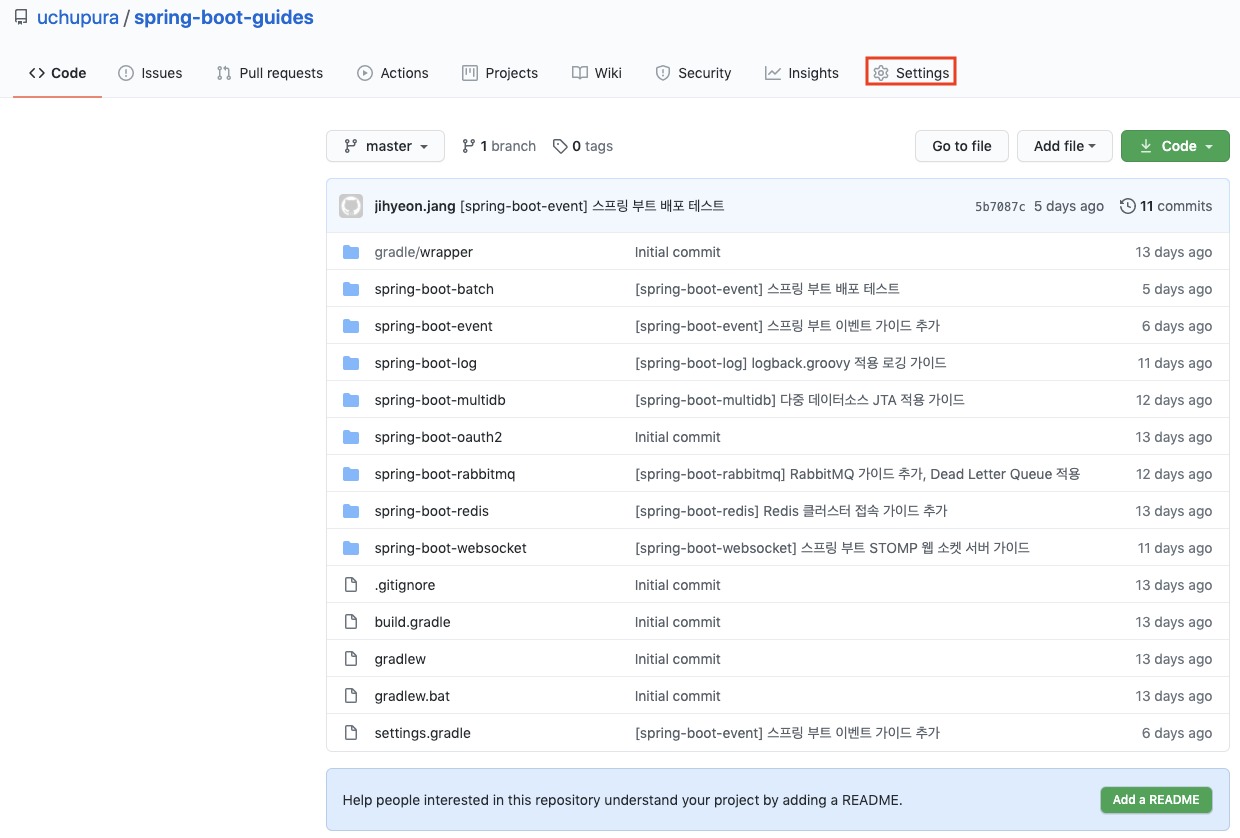Open the green Code download dropdown

click(x=1175, y=146)
